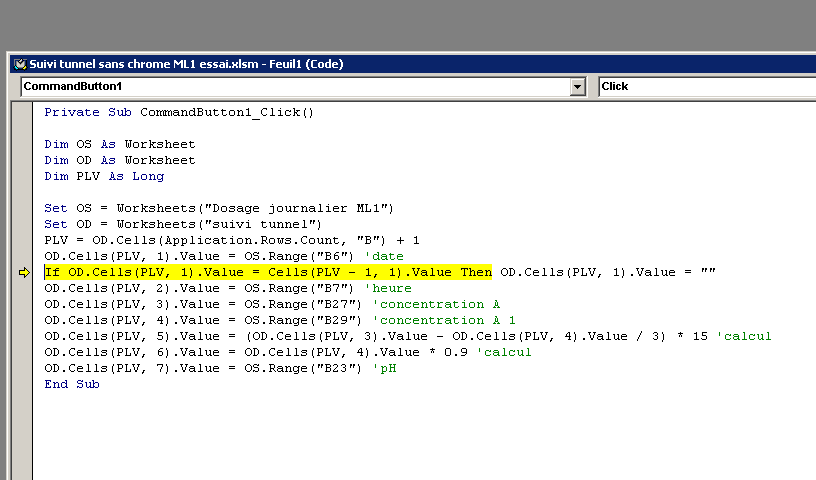Viewport: 816px width, 480px height.
Task: Click the margin indicator bar beside 'End Sub'
Action: coord(22,384)
